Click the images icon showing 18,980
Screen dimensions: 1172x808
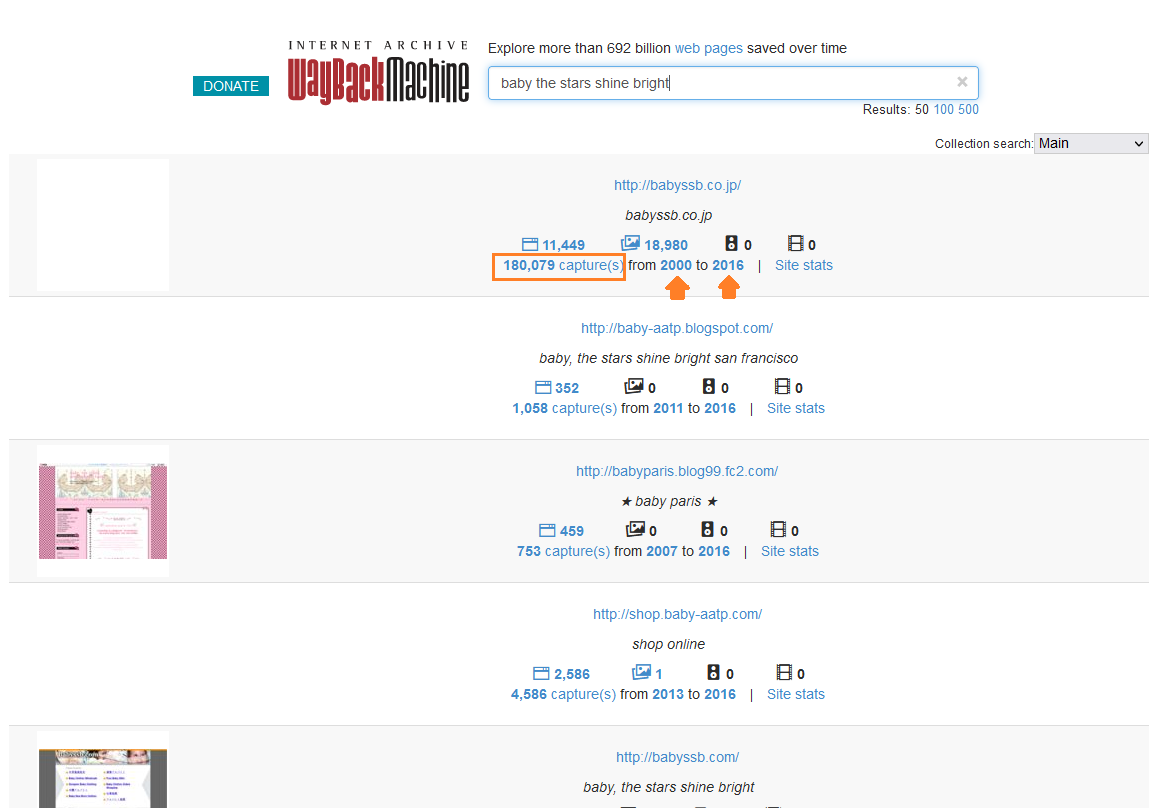[630, 244]
